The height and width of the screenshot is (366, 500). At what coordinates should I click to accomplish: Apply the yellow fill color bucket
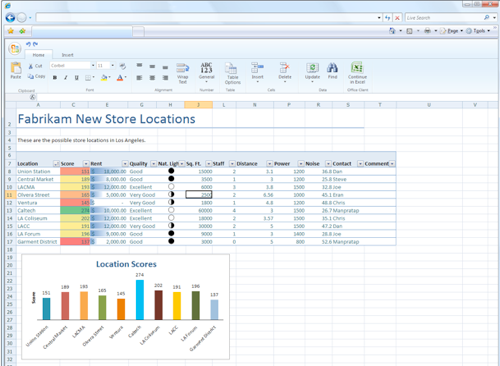[104, 78]
